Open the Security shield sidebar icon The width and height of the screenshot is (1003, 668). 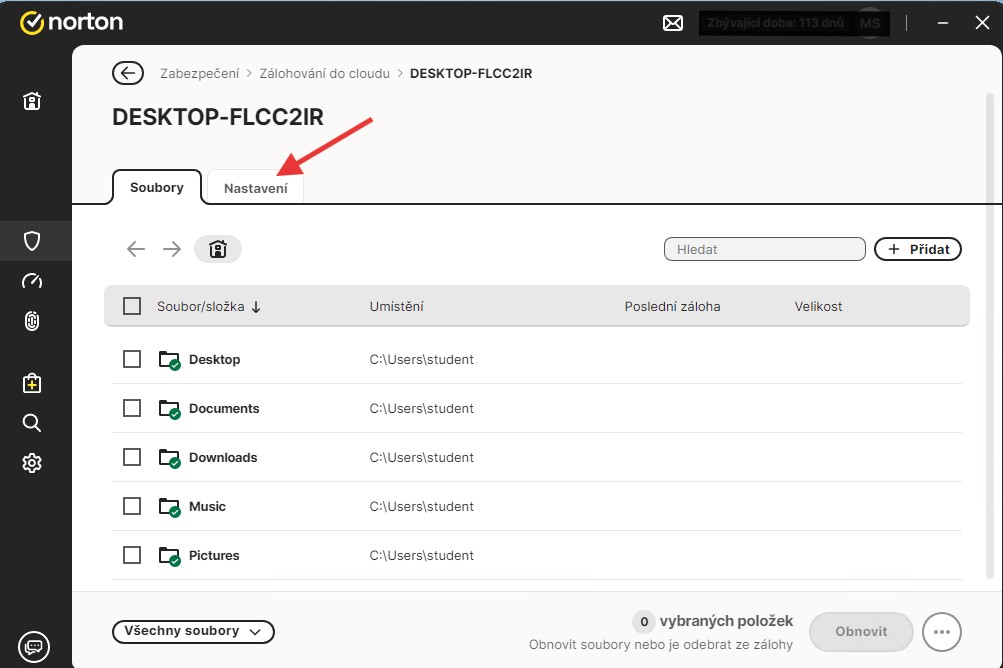(x=32, y=241)
